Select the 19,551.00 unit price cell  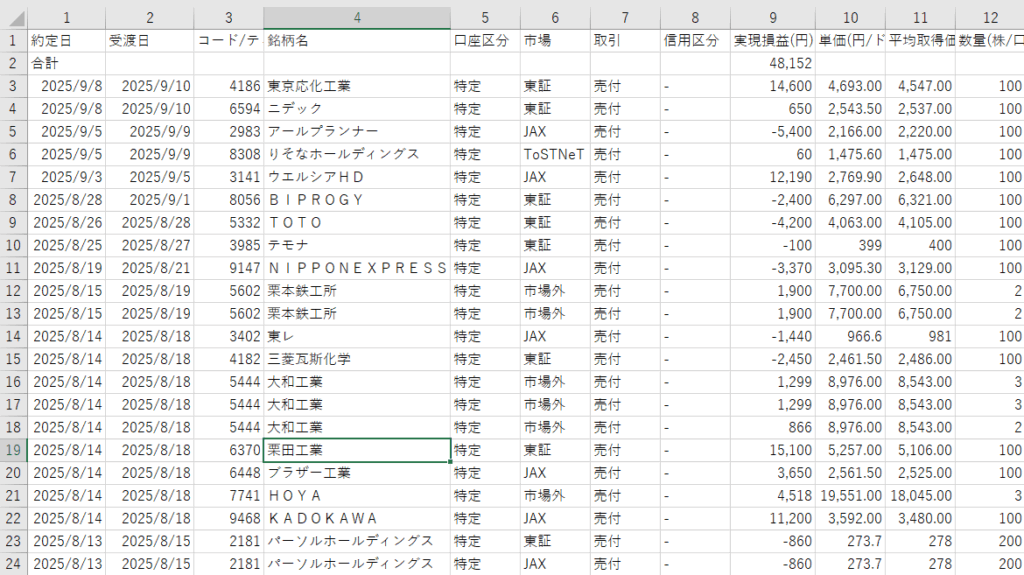click(850, 495)
